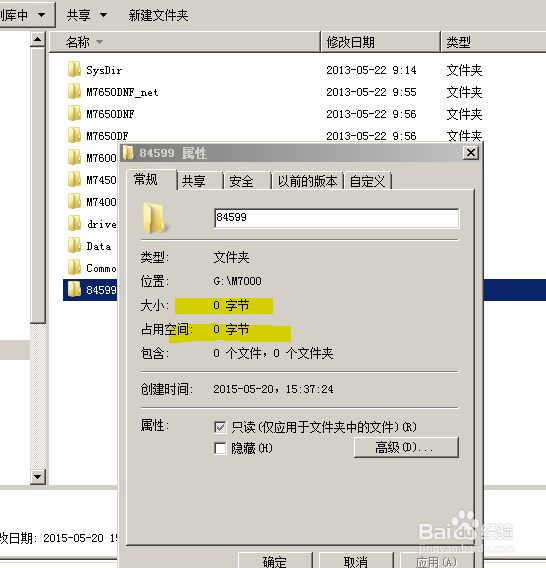Click the 取消 button

click(356, 561)
